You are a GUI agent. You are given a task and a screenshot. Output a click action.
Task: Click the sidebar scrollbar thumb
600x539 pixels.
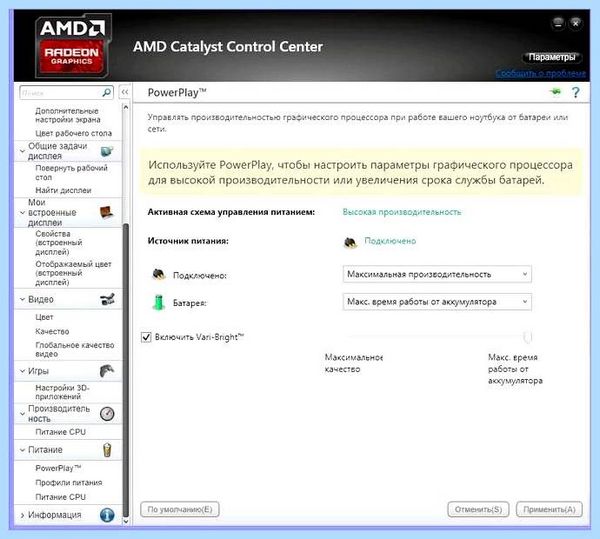(x=126, y=369)
